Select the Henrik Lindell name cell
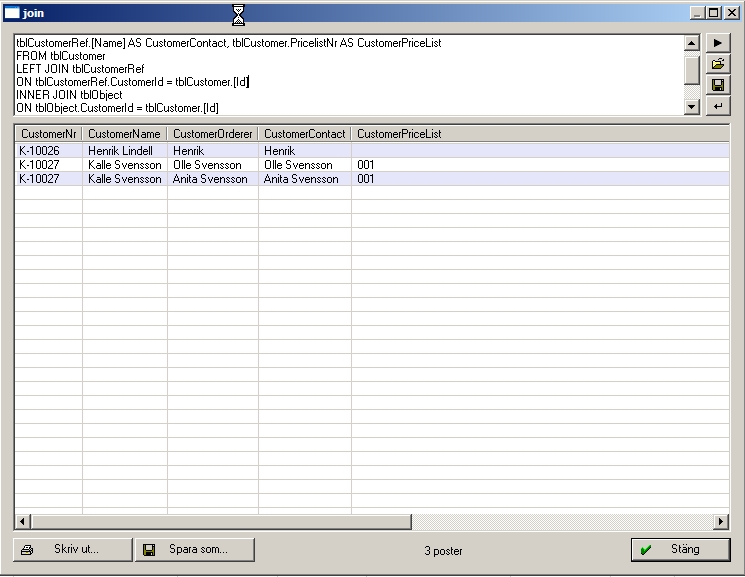745x577 pixels. [124, 151]
